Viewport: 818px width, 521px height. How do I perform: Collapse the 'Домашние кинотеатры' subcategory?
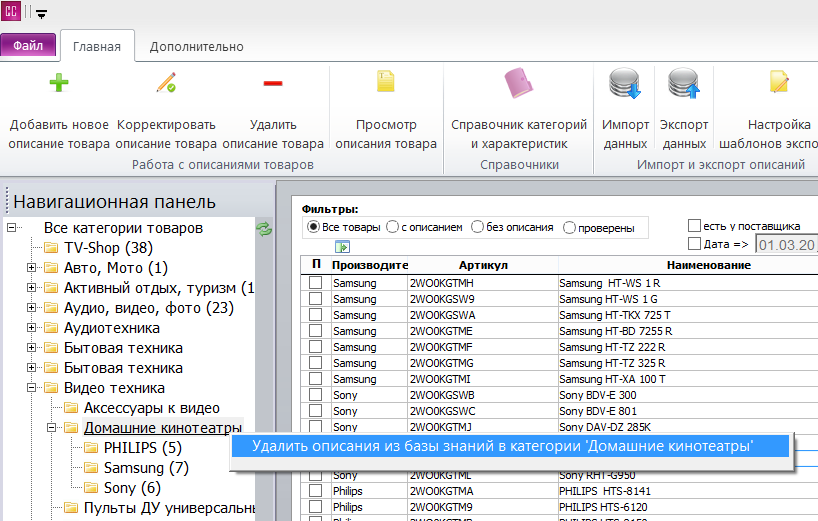click(51, 428)
